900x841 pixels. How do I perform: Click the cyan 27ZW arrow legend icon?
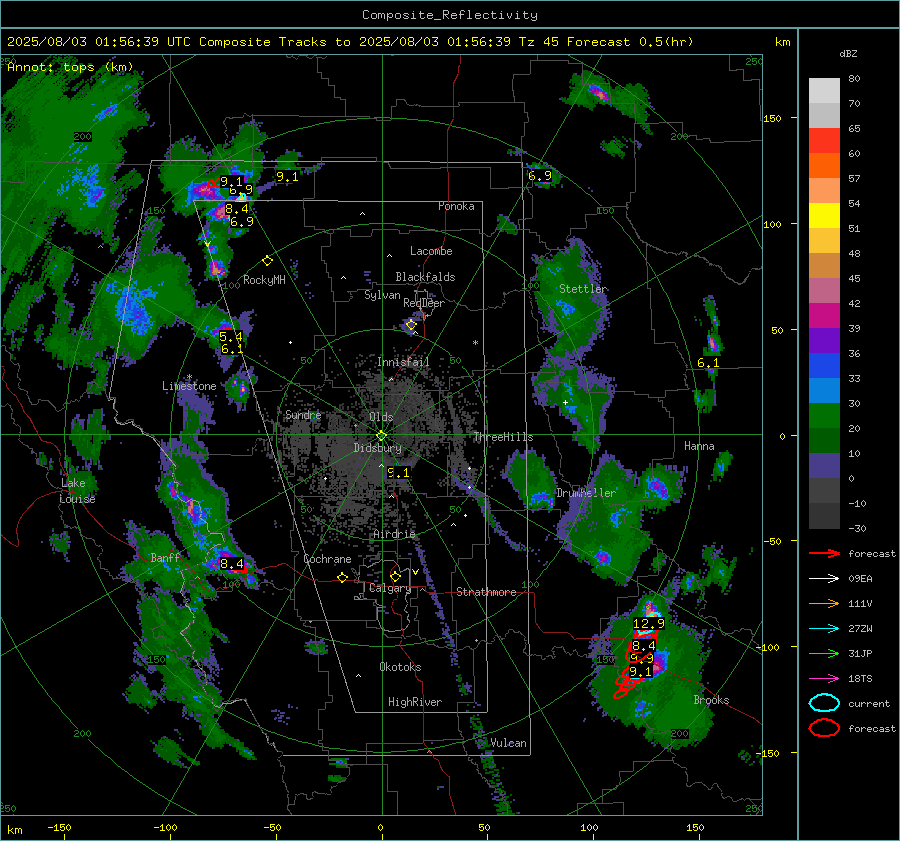824,629
